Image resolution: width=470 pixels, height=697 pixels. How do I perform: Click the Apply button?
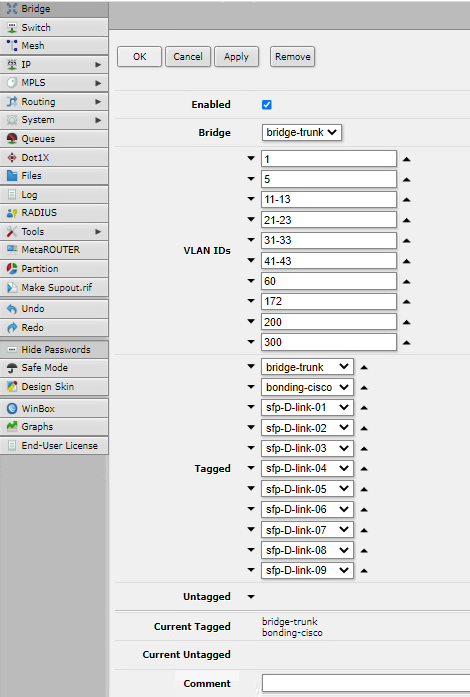(x=236, y=56)
